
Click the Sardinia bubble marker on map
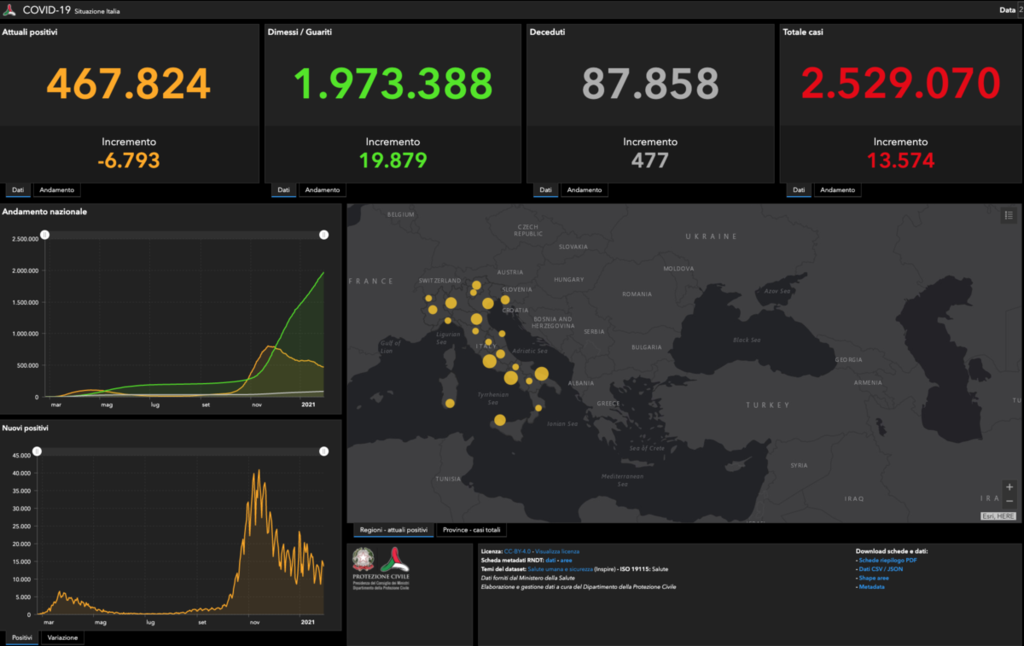pyautogui.click(x=450, y=404)
